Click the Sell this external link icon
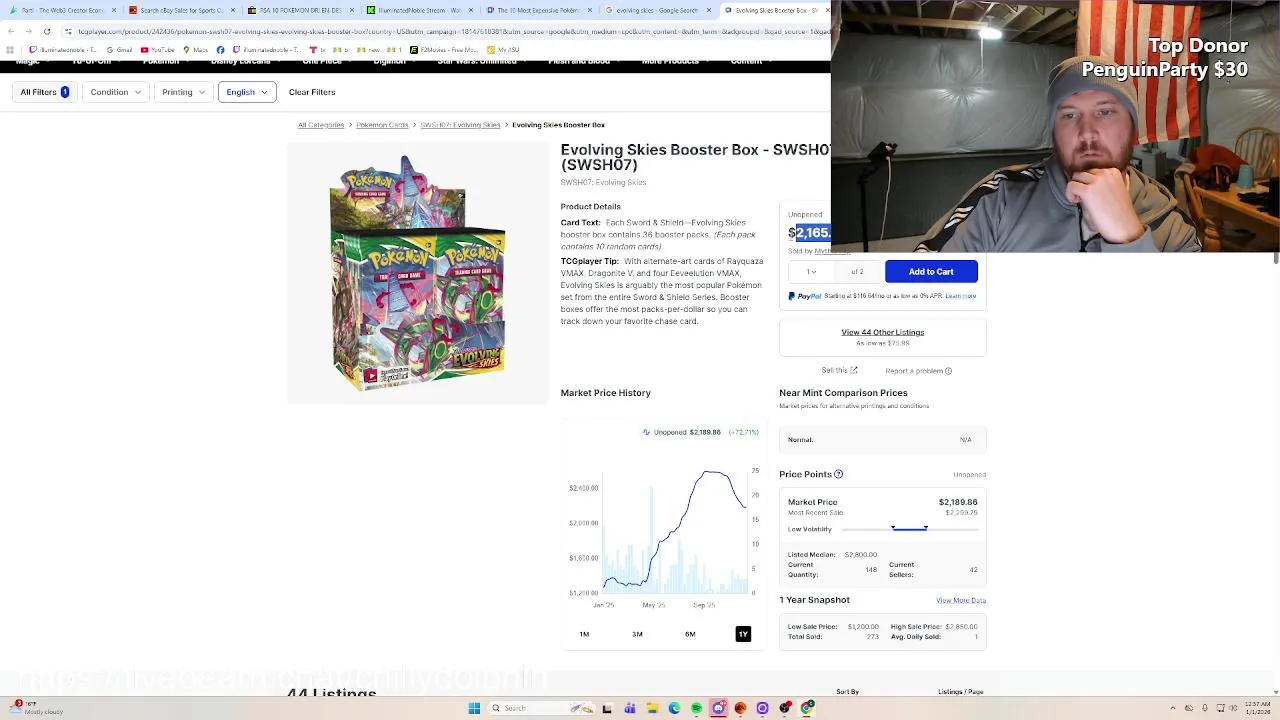1280x720 pixels. pyautogui.click(x=853, y=371)
